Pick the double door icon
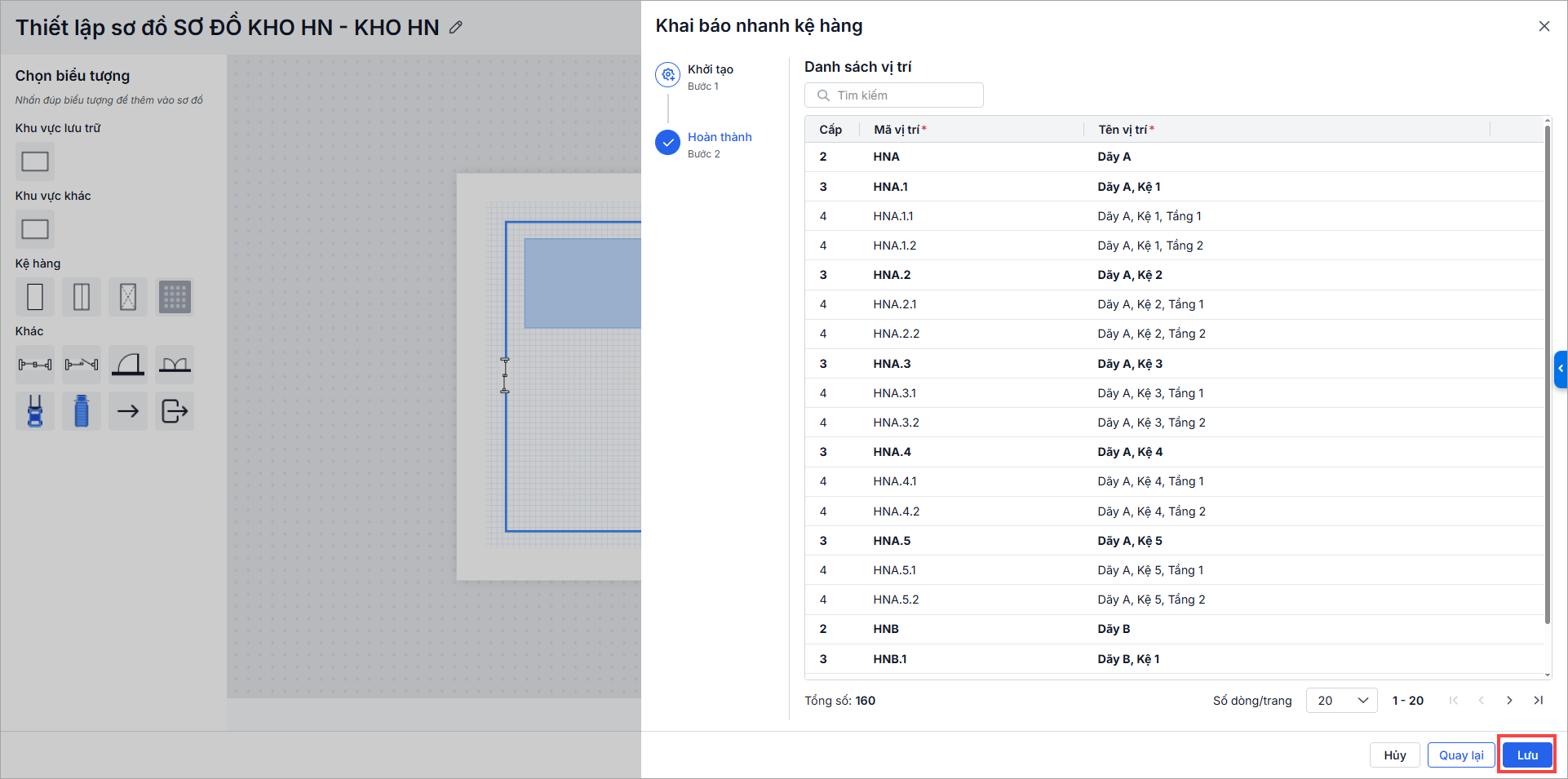Screen dimensions: 1568x779 pos(175,364)
